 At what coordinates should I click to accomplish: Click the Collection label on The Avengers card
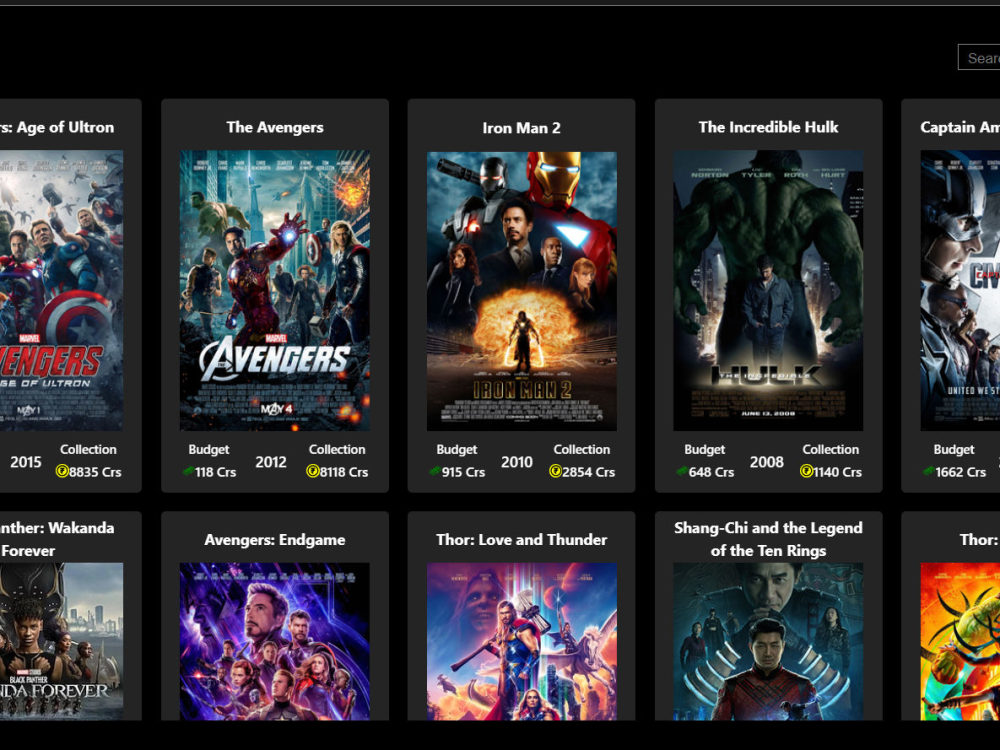[337, 450]
